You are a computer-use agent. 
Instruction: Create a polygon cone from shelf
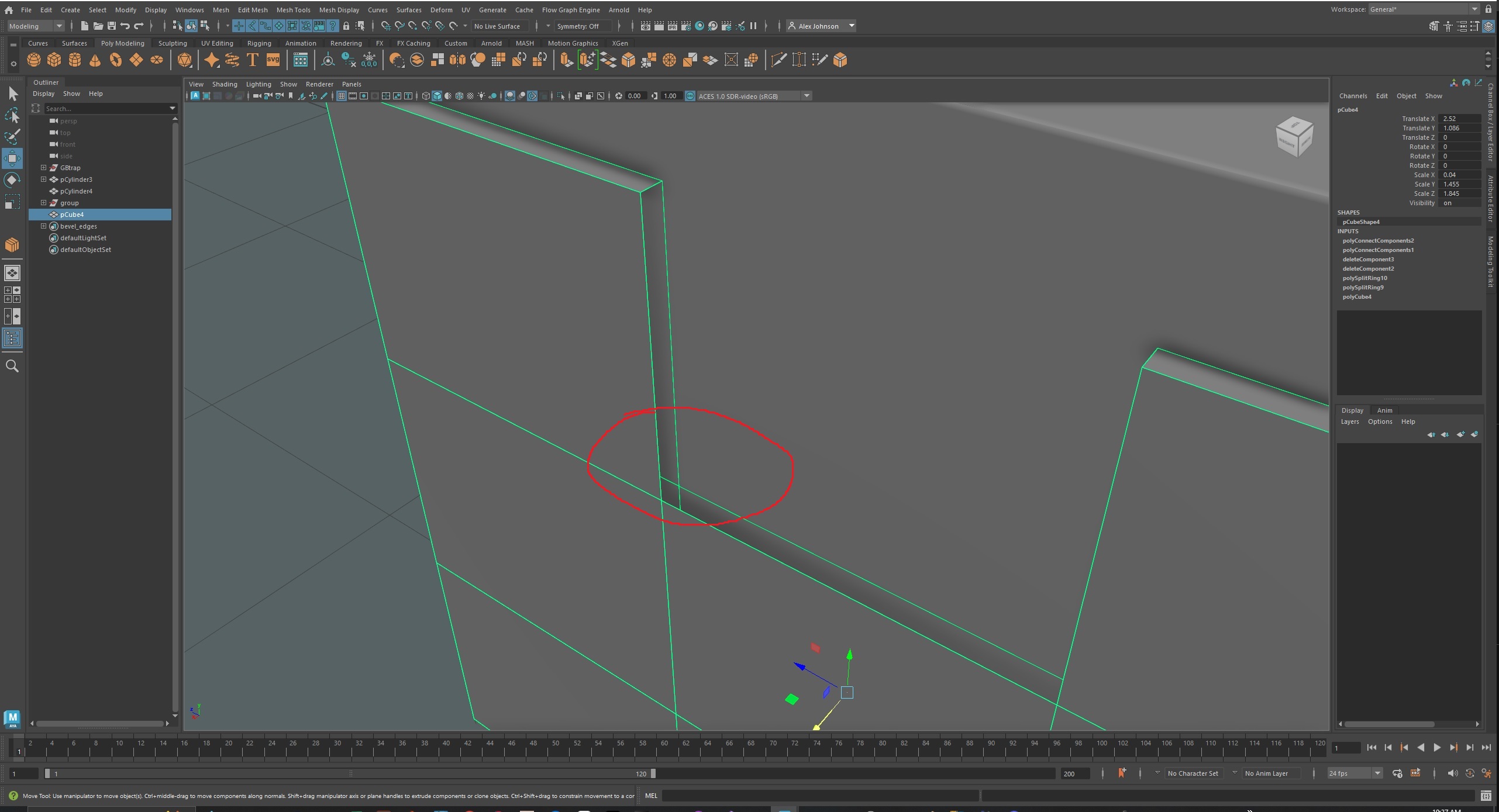(x=95, y=60)
